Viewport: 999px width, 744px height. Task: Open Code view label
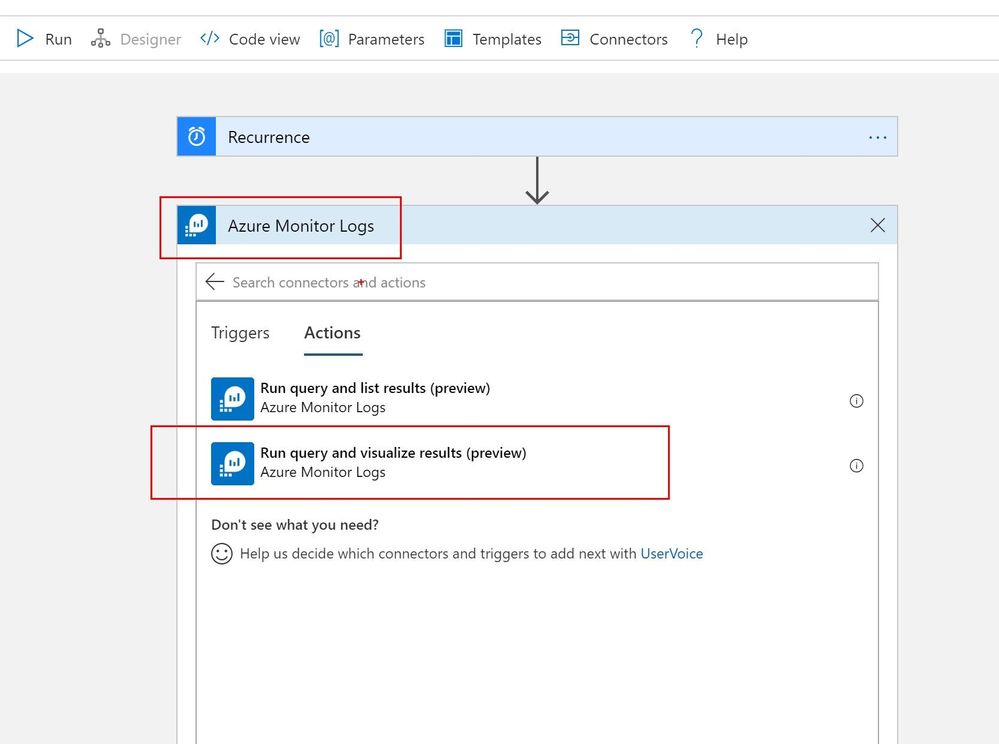[264, 39]
